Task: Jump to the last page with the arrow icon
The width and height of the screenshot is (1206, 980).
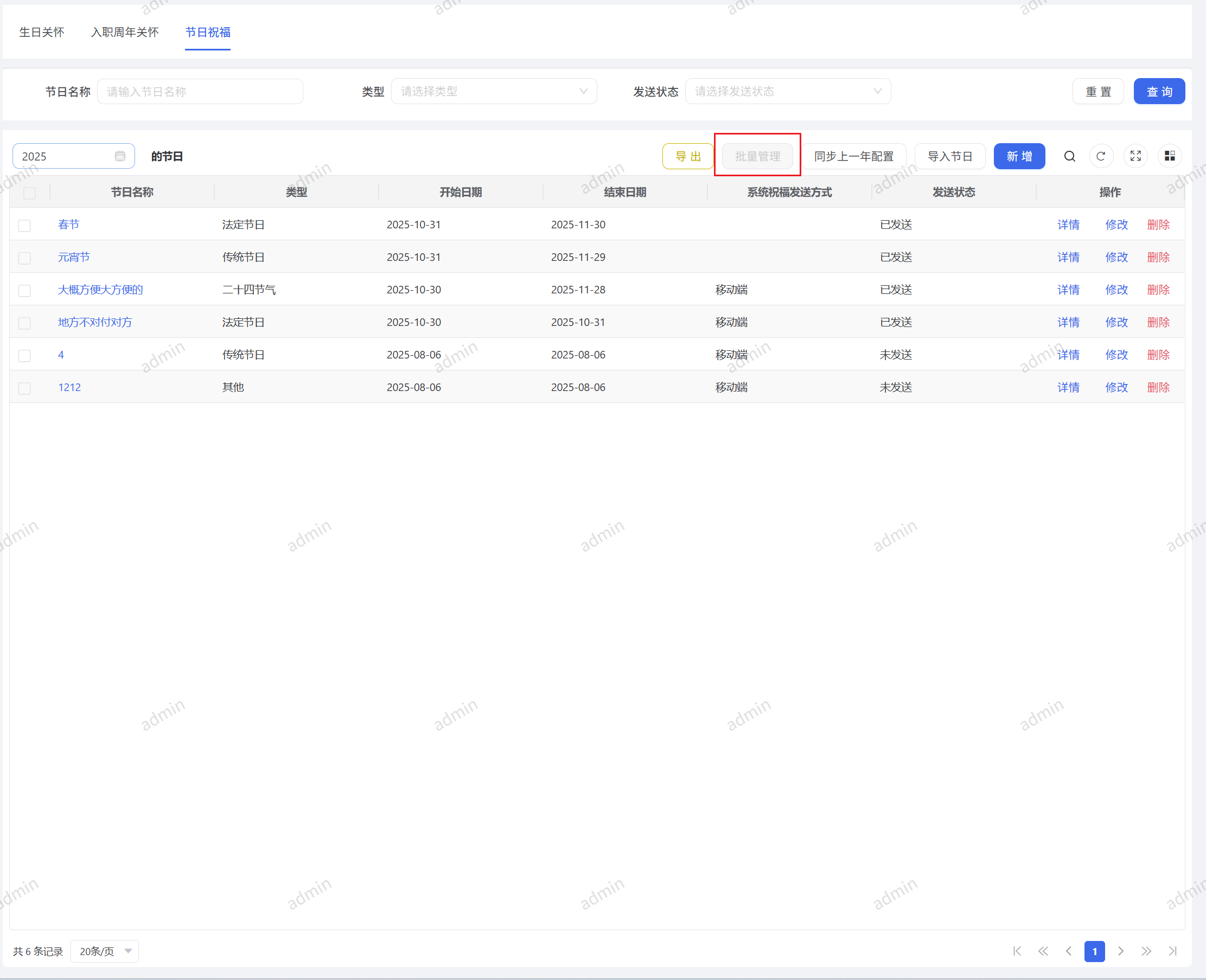Action: pos(1173,951)
